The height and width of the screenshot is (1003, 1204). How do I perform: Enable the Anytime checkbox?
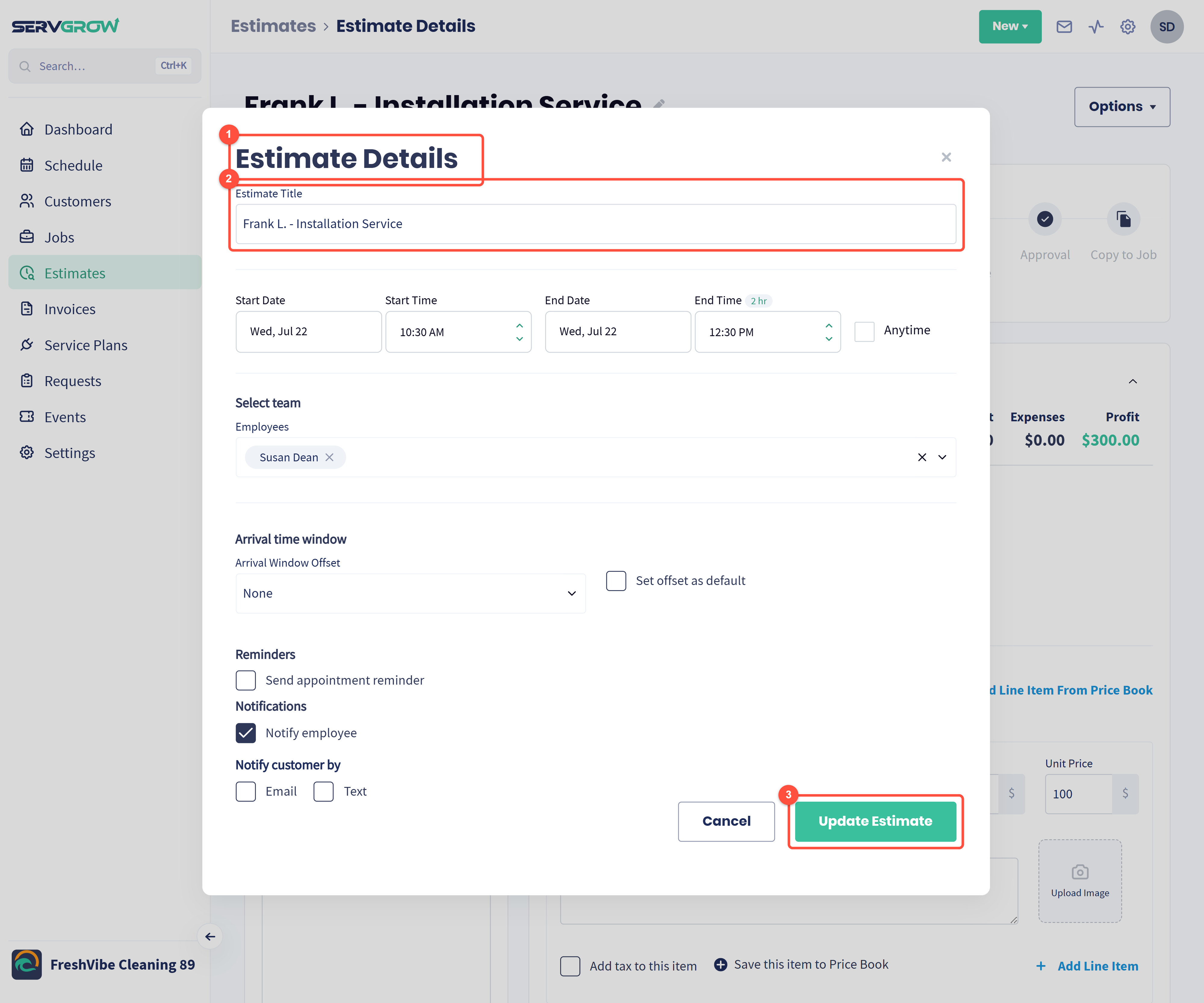click(864, 331)
